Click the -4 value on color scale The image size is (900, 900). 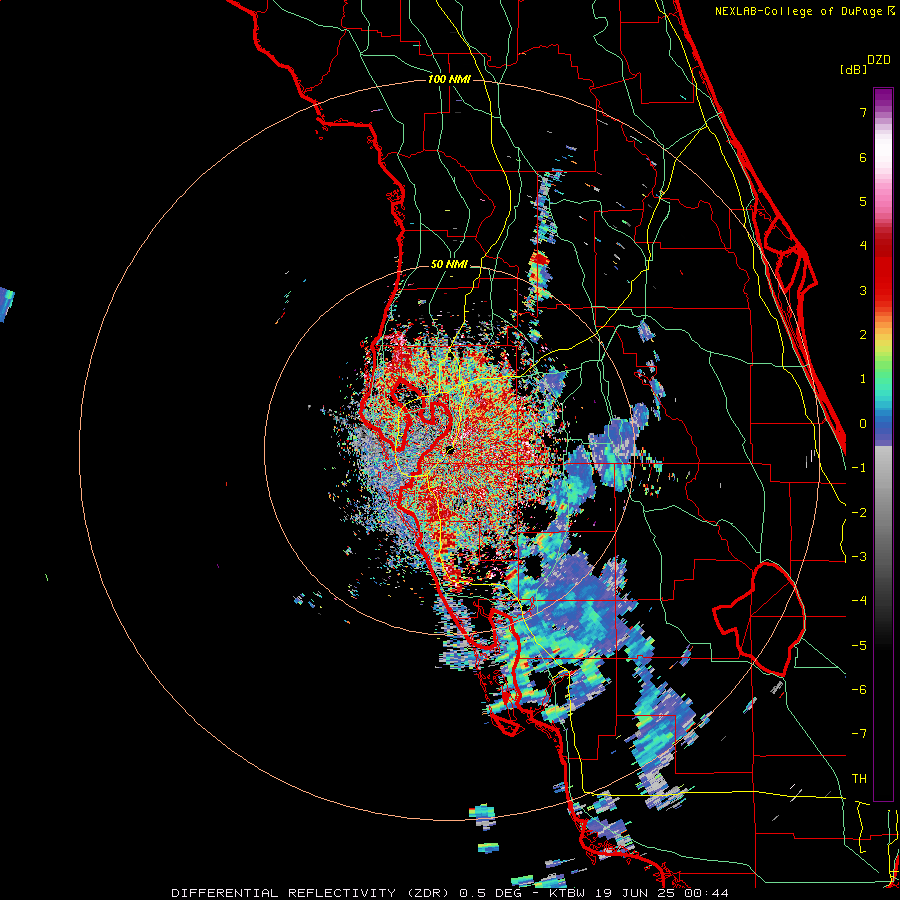859,601
